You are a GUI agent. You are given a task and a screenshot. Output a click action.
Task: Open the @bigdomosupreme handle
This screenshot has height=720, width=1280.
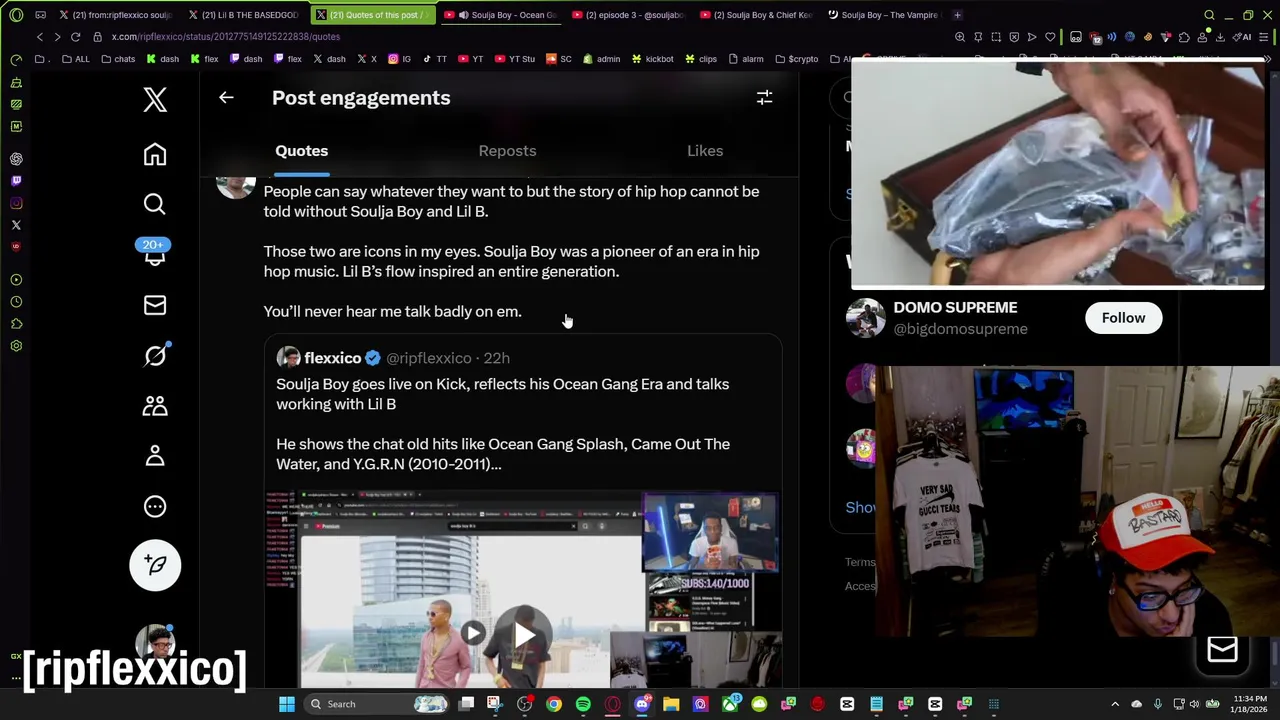(960, 329)
